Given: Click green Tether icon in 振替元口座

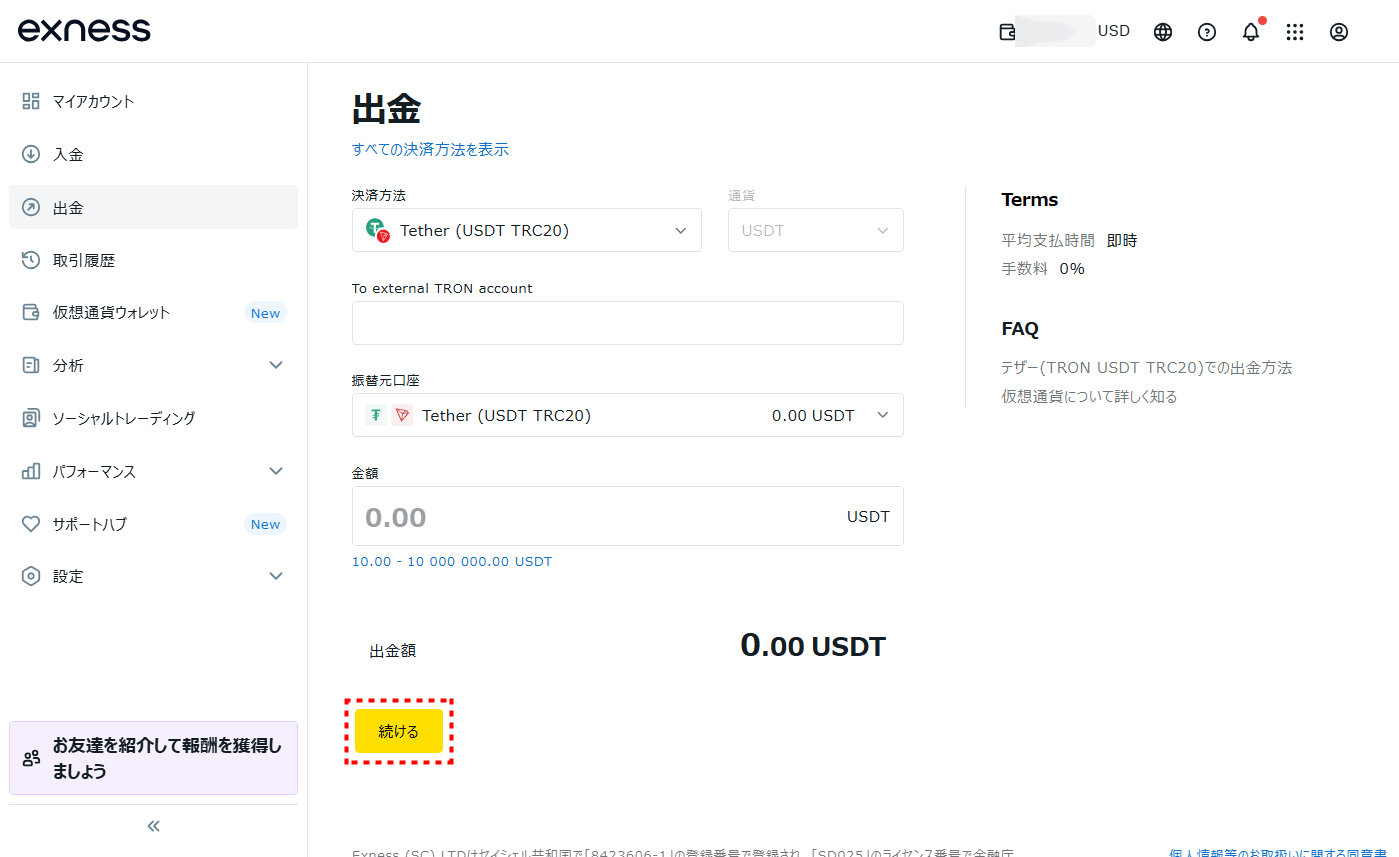Looking at the screenshot, I should [x=376, y=415].
